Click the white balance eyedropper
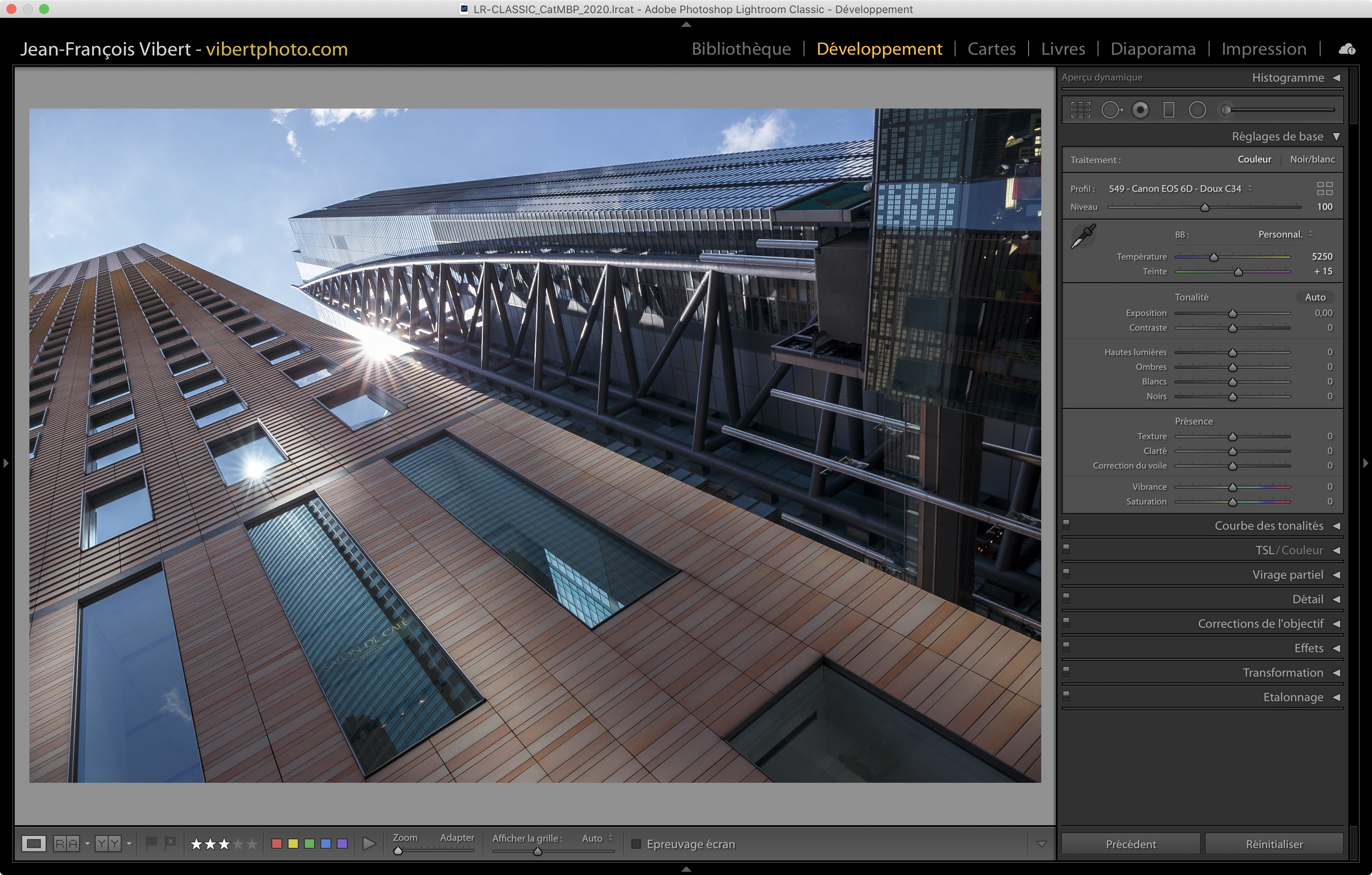Image resolution: width=1372 pixels, height=875 pixels. (x=1083, y=235)
